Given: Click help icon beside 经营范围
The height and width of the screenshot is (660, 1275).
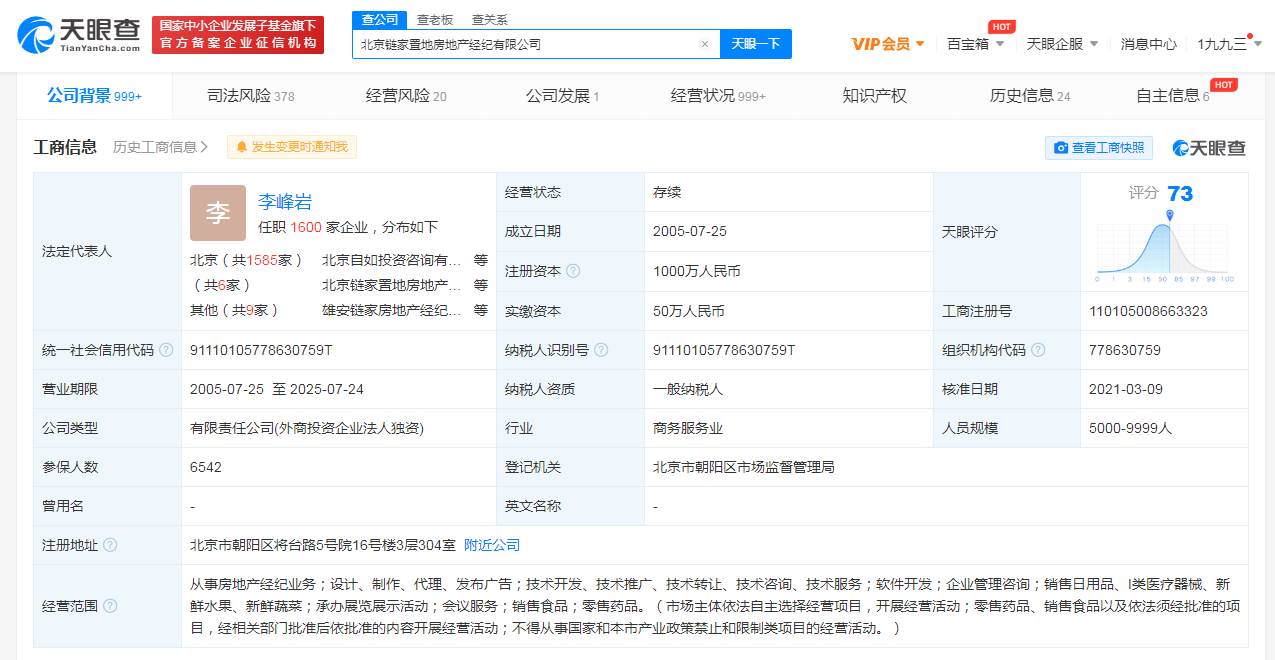Looking at the screenshot, I should tap(110, 605).
